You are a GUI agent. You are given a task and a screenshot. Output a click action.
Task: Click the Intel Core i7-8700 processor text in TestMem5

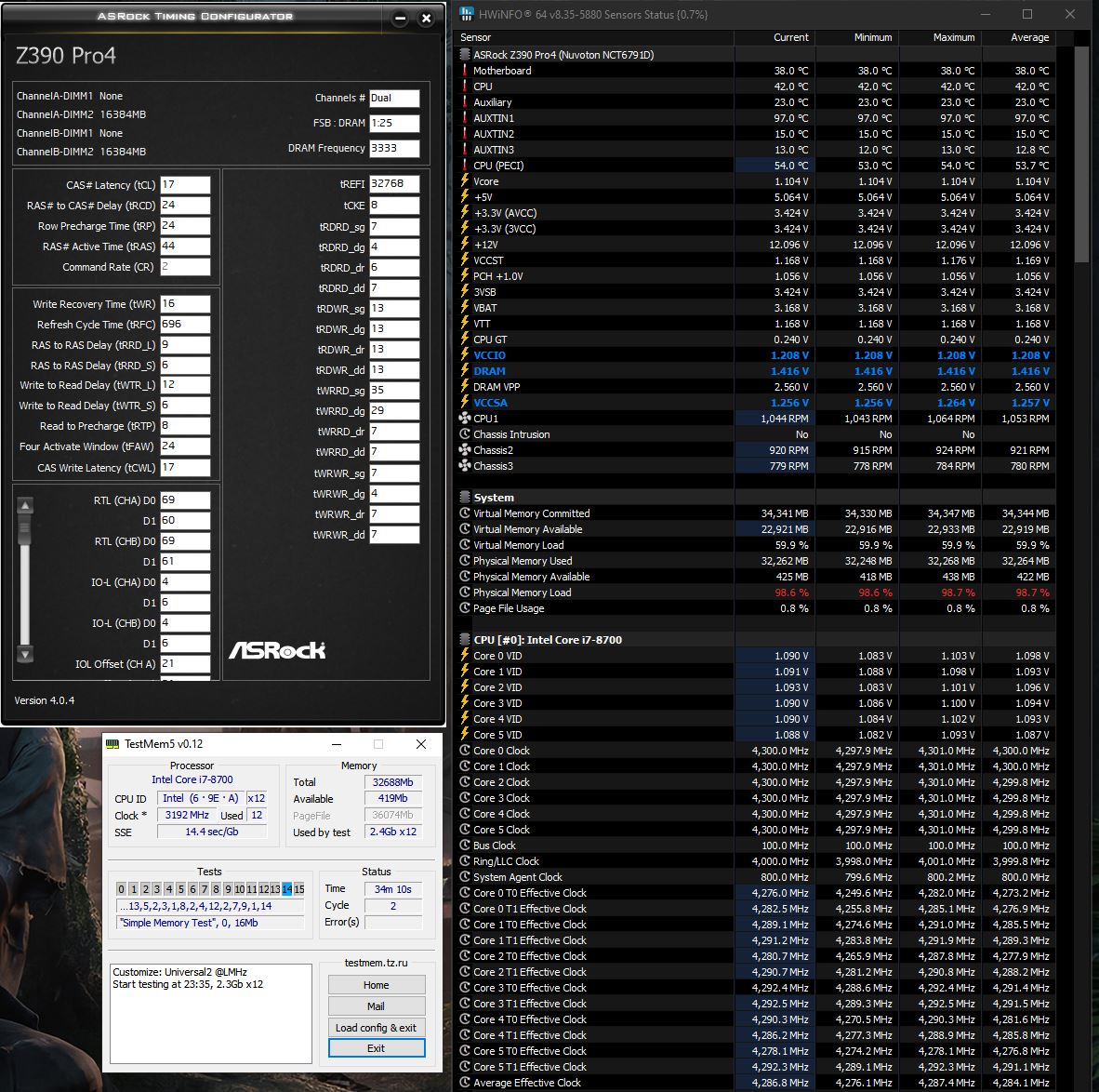click(x=192, y=779)
